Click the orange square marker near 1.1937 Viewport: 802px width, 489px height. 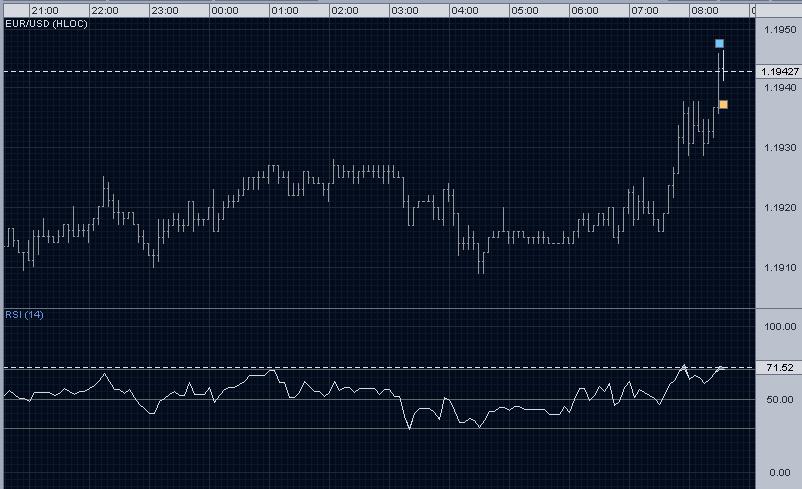pyautogui.click(x=723, y=105)
